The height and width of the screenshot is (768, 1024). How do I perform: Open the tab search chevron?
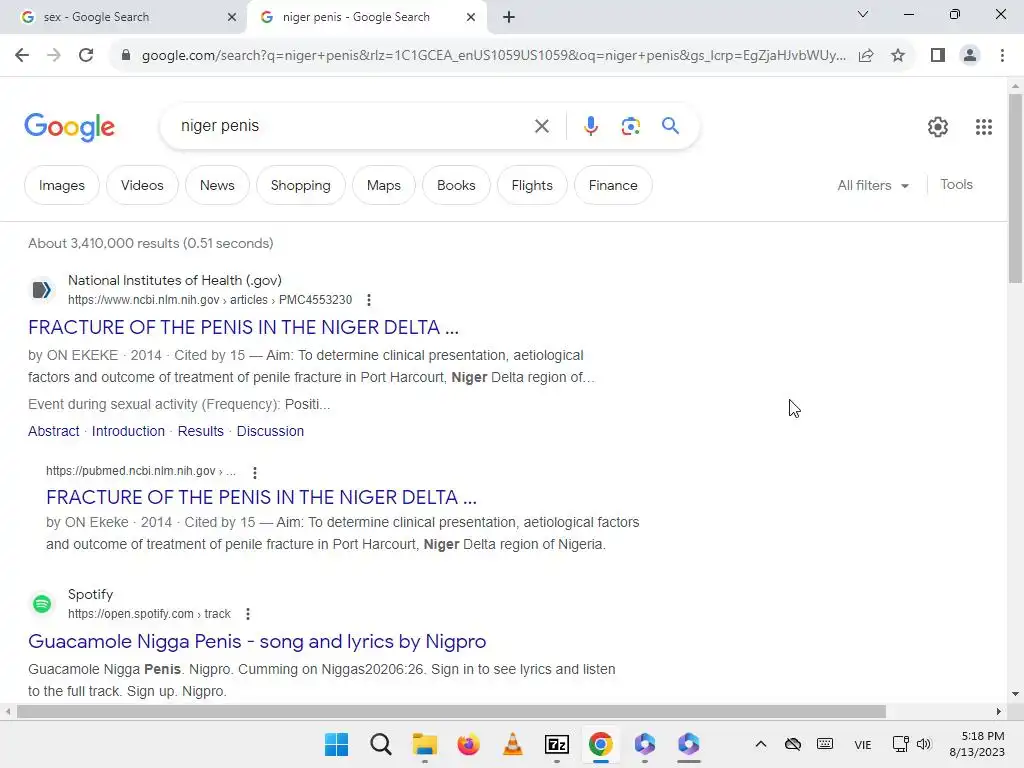[863, 14]
